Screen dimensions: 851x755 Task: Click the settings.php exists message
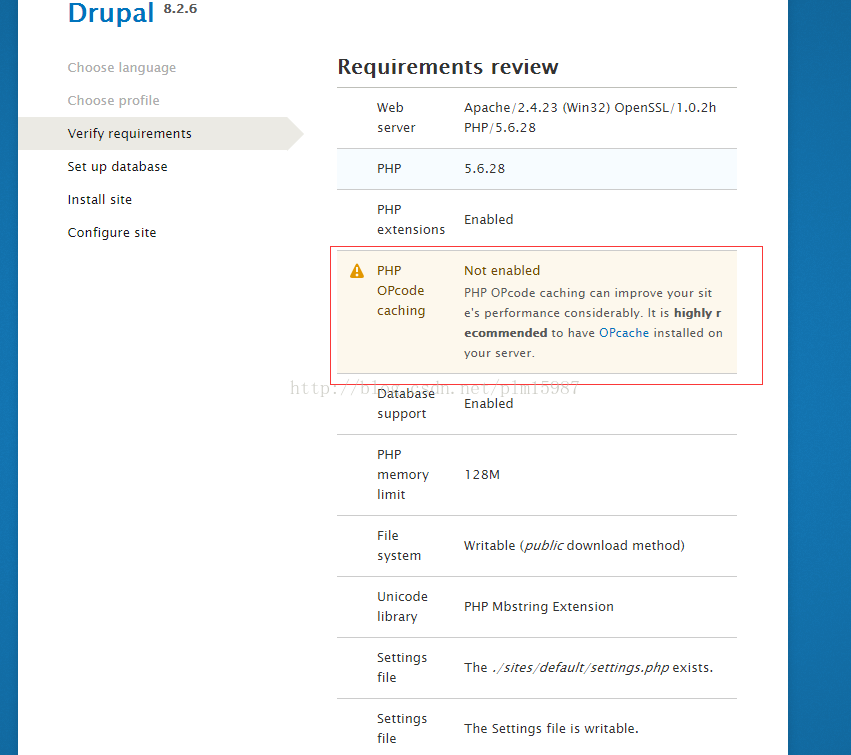pyautogui.click(x=588, y=668)
